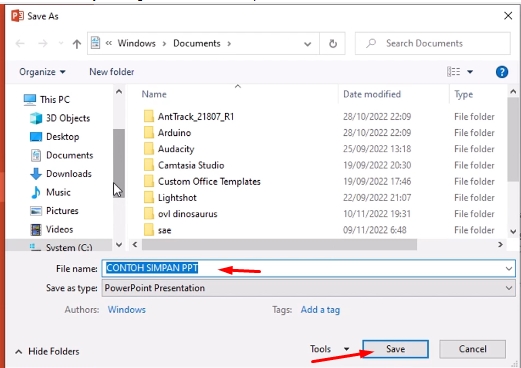This screenshot has height=368, width=521.
Task: Open Music in the sidebar
Action: (x=50, y=192)
